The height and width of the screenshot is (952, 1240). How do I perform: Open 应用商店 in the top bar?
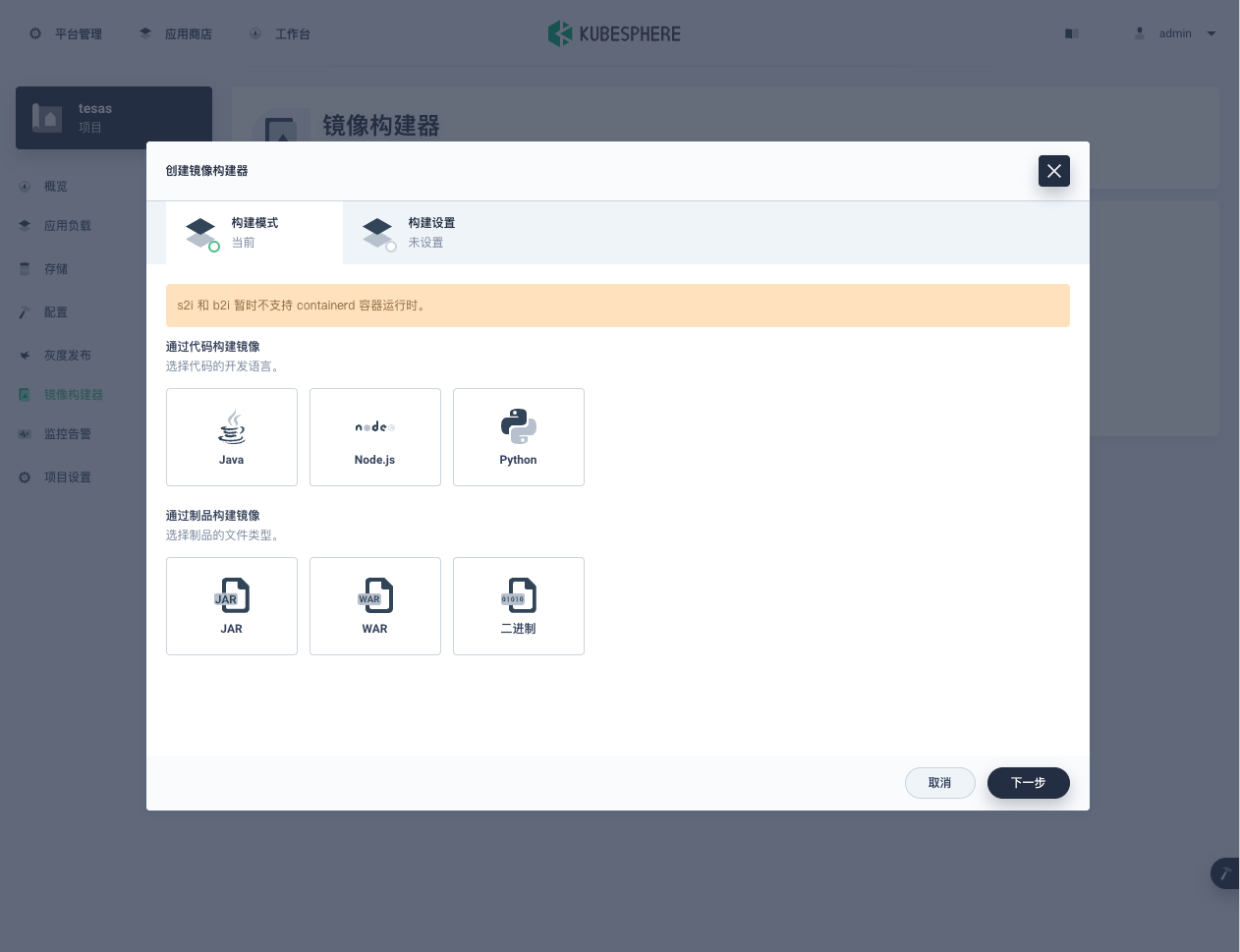point(176,33)
